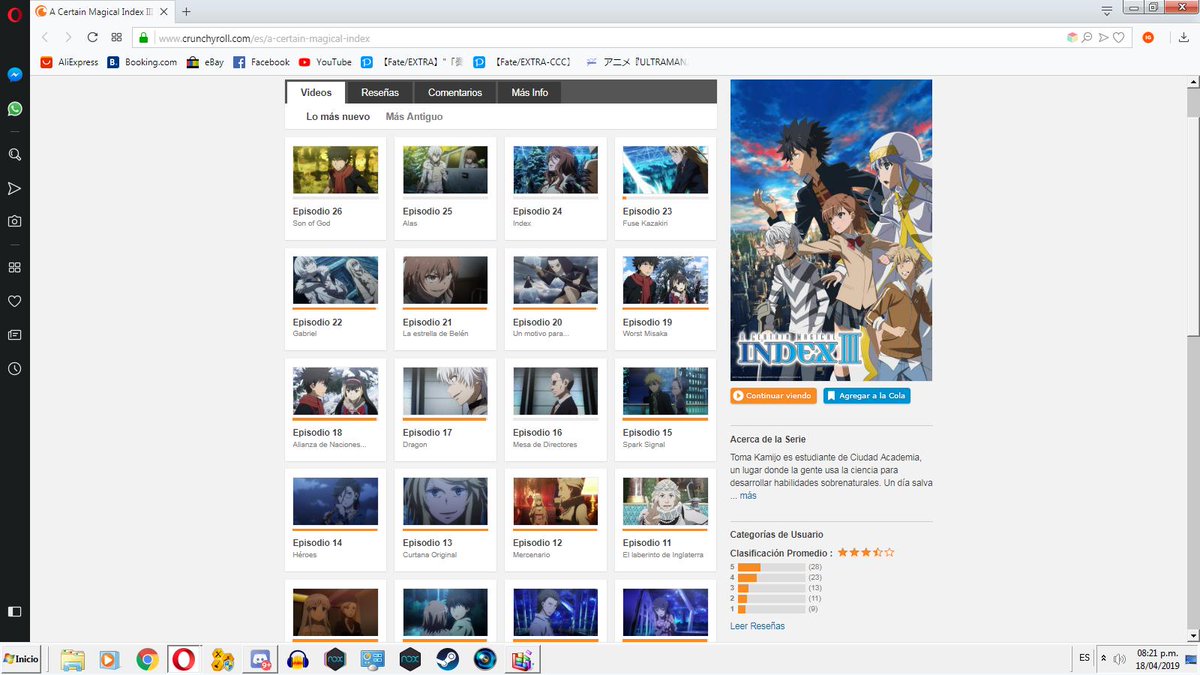Image resolution: width=1200 pixels, height=675 pixels.
Task: Open the tab list menu arrow
Action: pyautogui.click(x=1107, y=11)
